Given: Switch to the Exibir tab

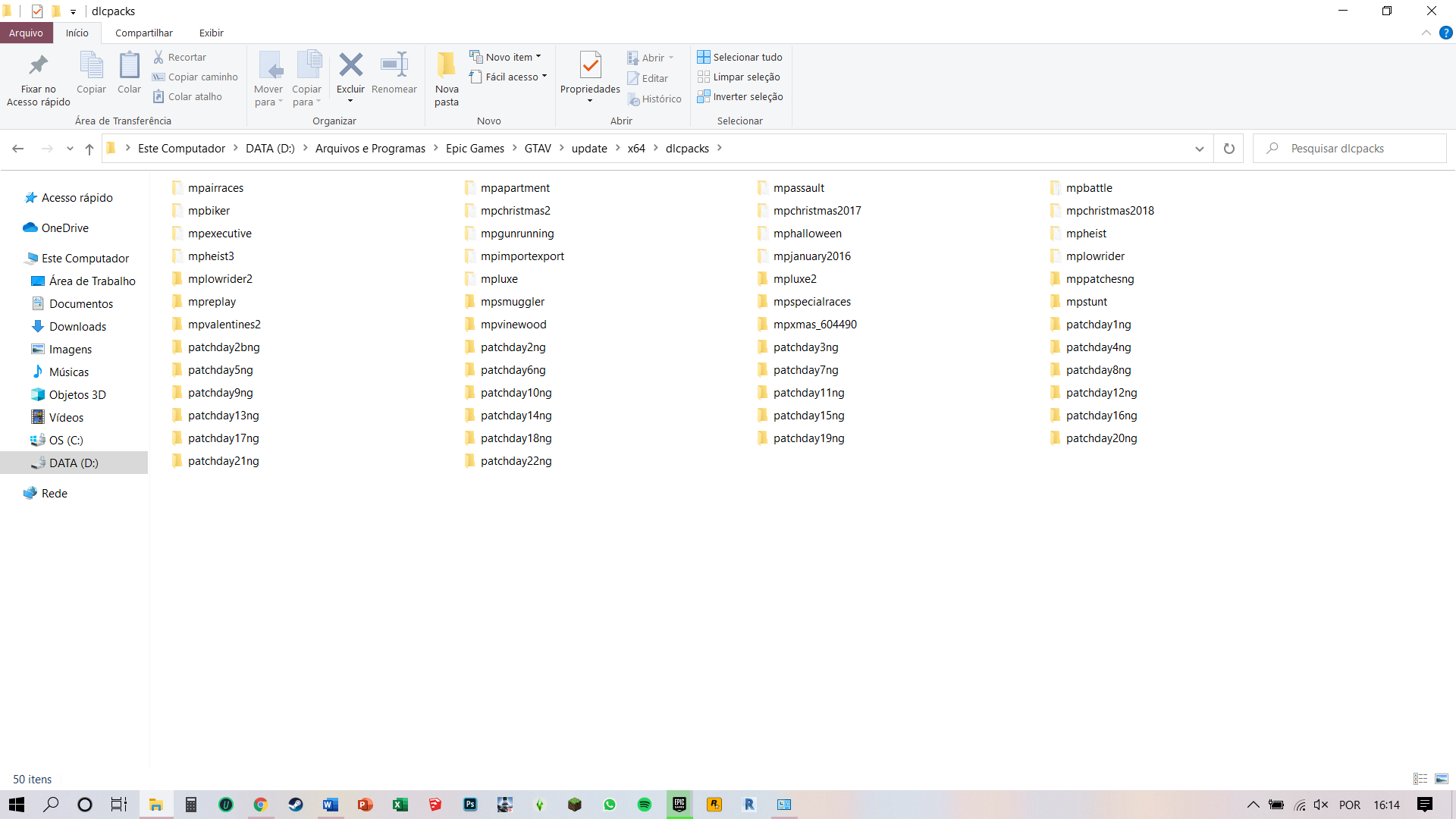Looking at the screenshot, I should coord(211,33).
